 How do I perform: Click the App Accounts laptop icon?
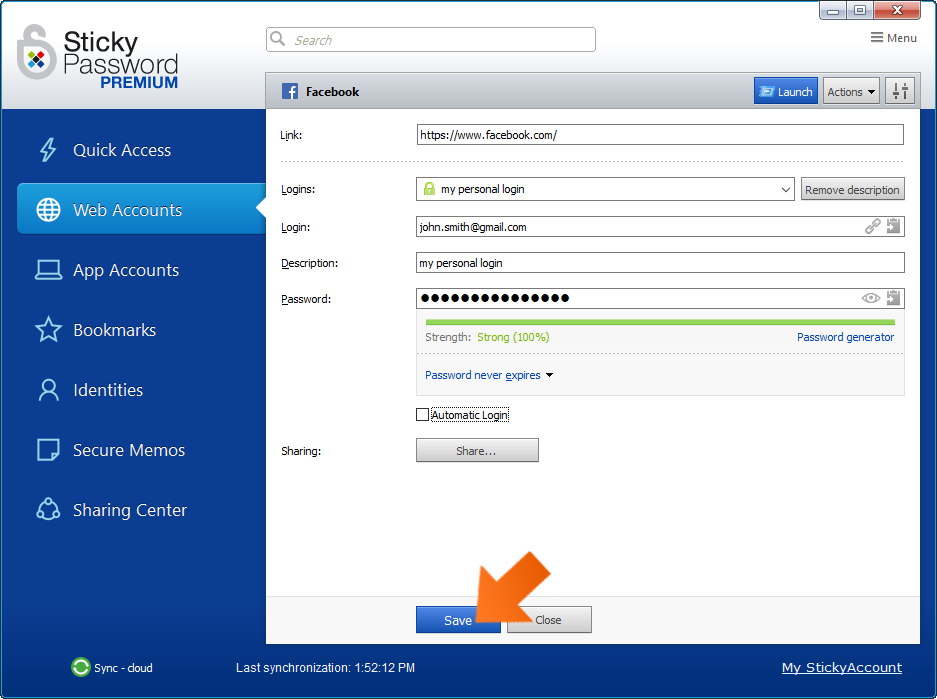point(48,270)
